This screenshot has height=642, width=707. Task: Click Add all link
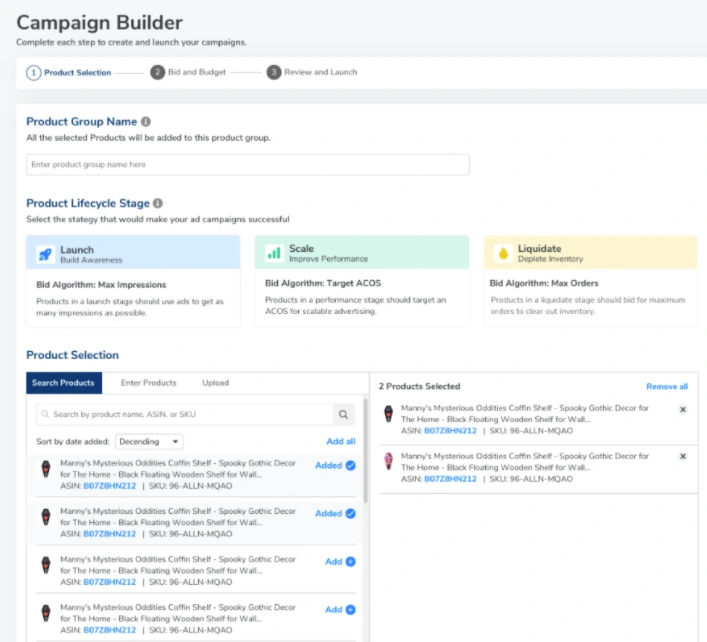340,441
